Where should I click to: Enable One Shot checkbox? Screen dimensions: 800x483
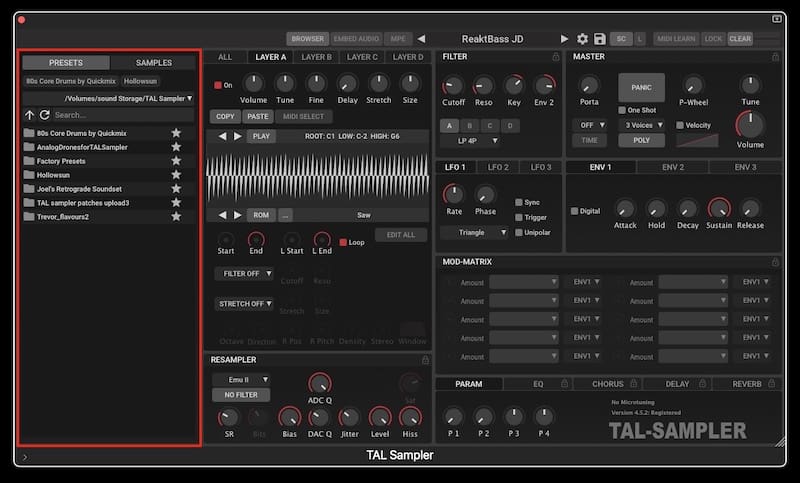(x=622, y=110)
